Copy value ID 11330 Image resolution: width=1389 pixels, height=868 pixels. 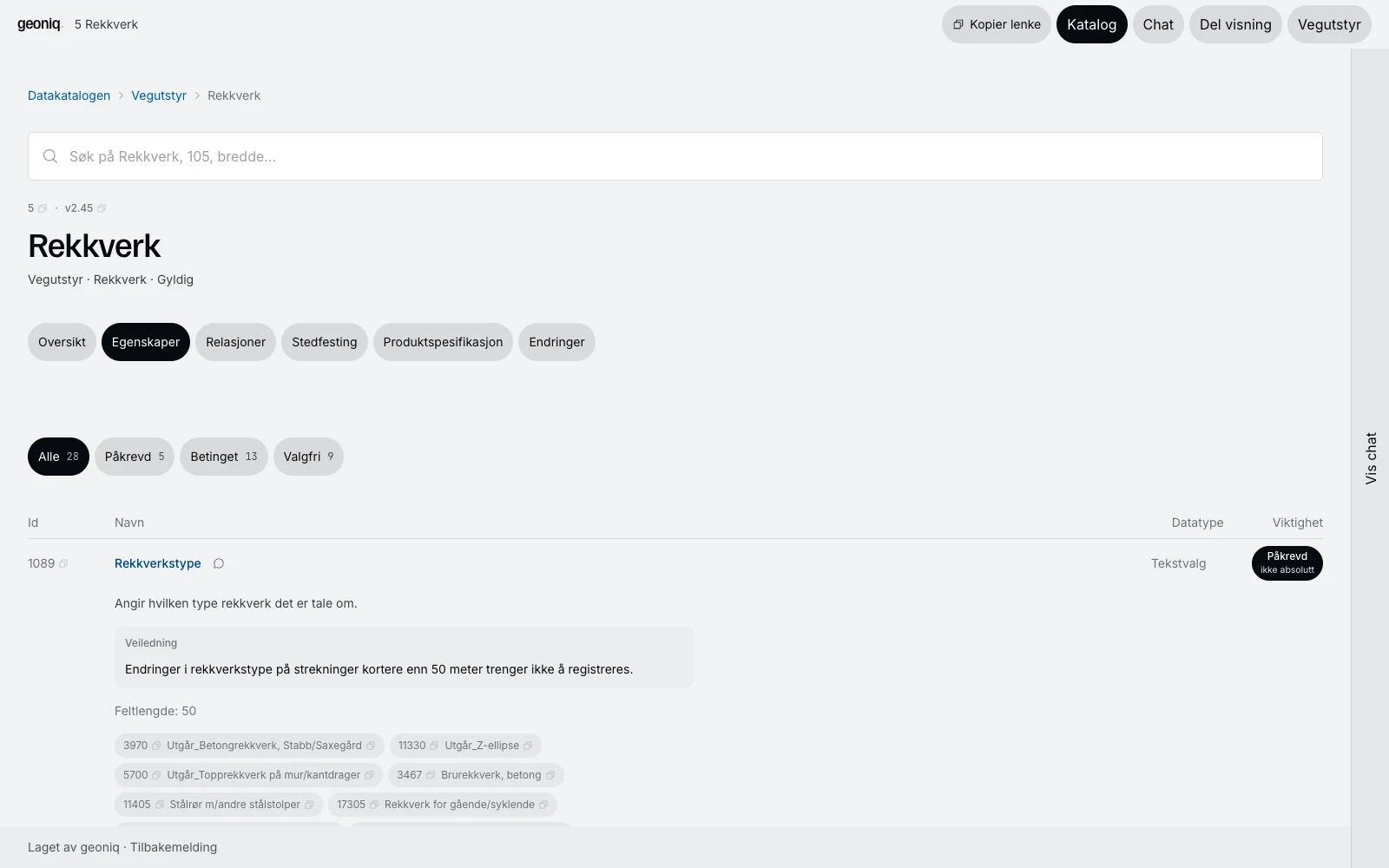[434, 746]
